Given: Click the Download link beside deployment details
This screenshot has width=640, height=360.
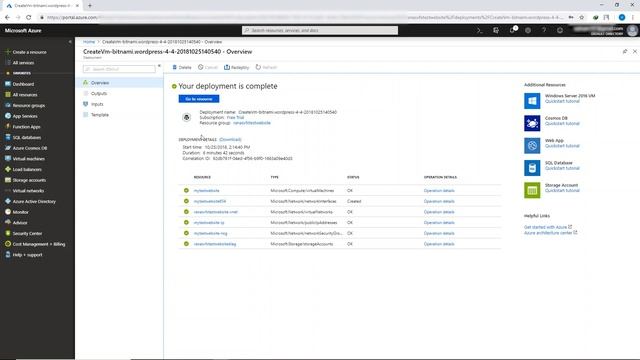Looking at the screenshot, I should pyautogui.click(x=230, y=140).
